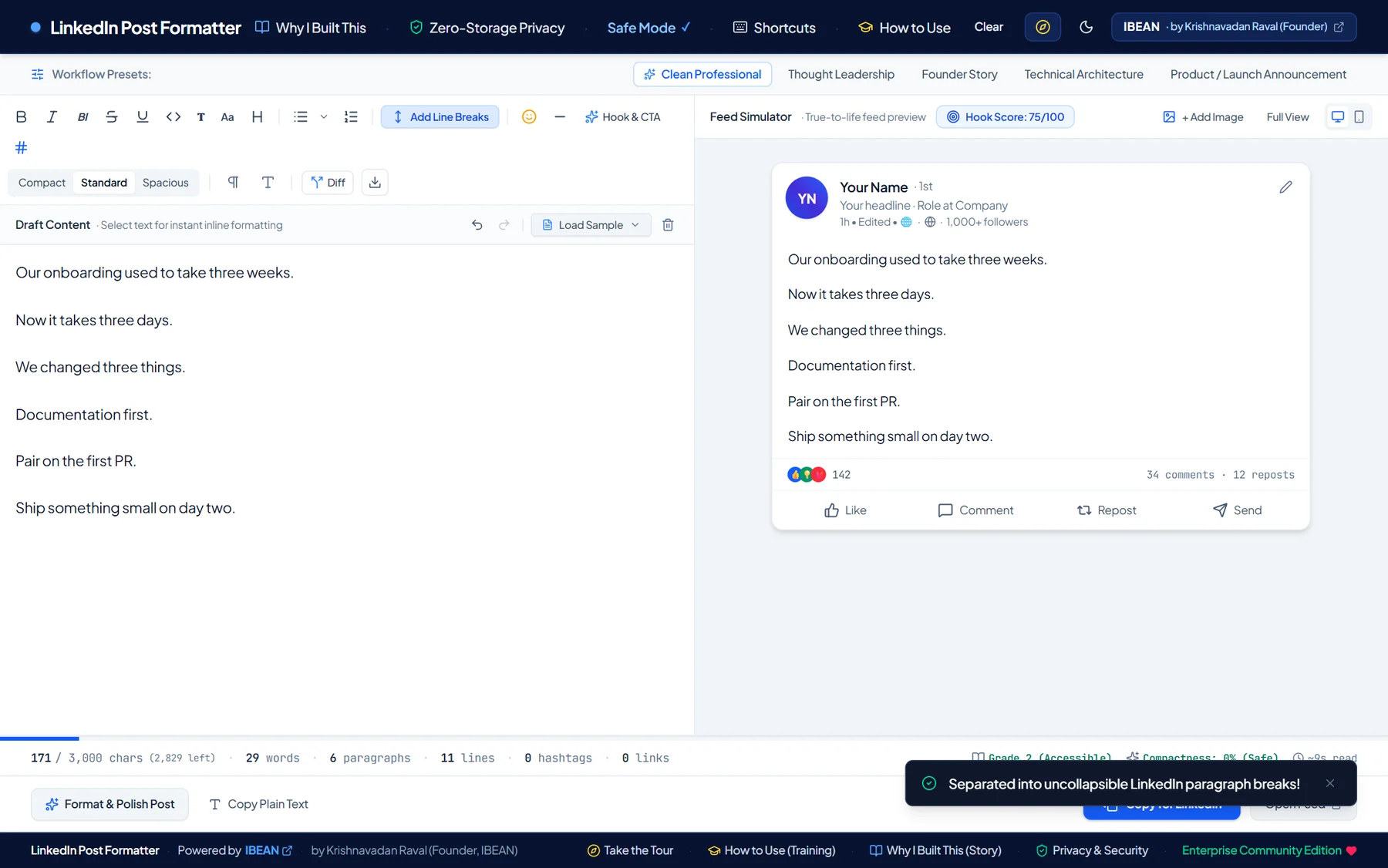This screenshot has height=868, width=1388.
Task: Choose the Thought Leadership preset tab
Action: point(841,75)
